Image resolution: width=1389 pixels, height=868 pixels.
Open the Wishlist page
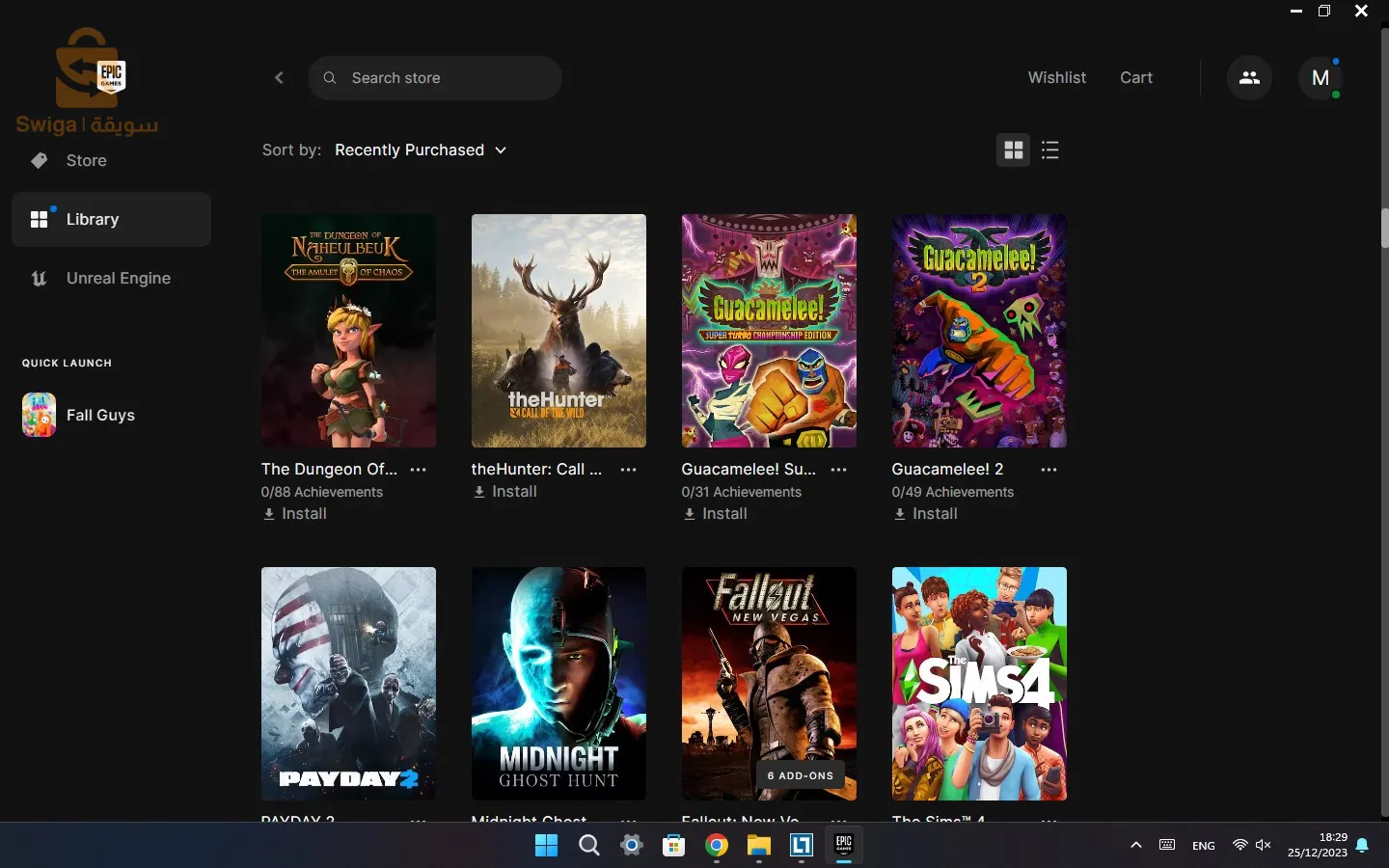coord(1057,78)
